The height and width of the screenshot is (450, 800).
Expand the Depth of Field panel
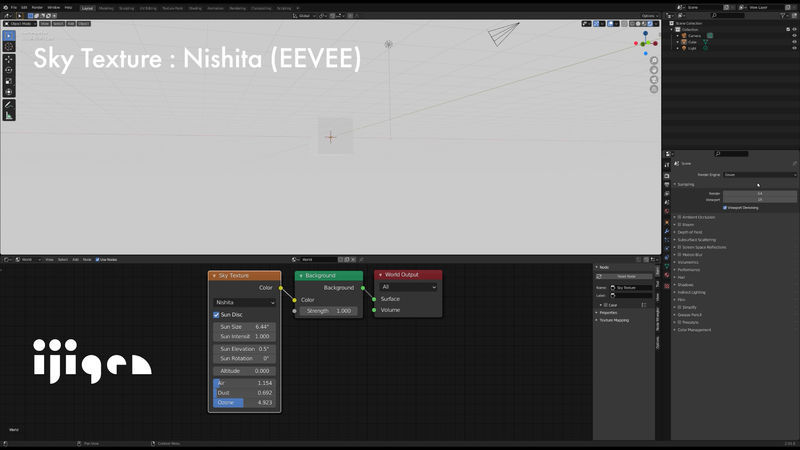tap(689, 232)
